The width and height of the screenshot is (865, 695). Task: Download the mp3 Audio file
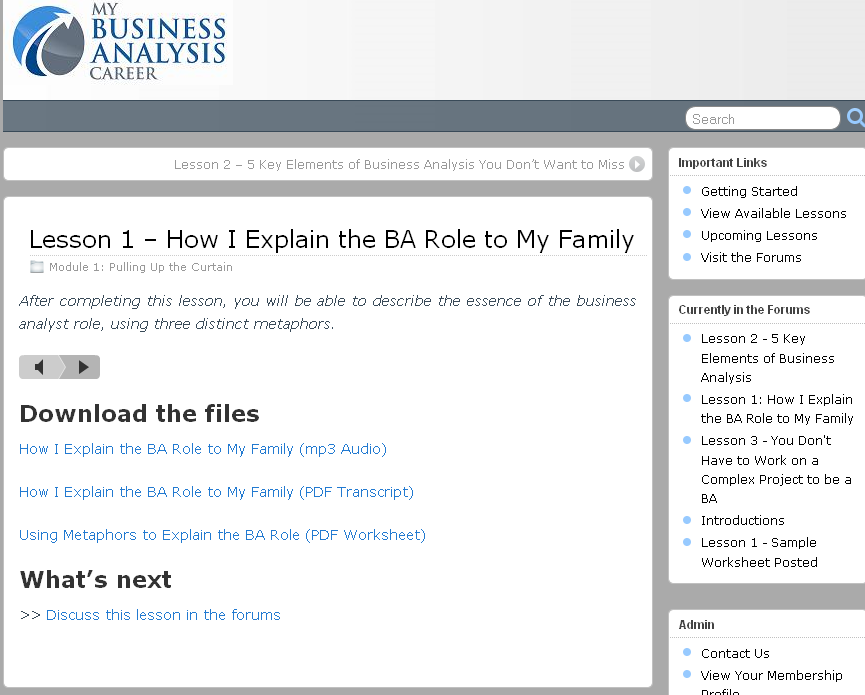pos(203,449)
